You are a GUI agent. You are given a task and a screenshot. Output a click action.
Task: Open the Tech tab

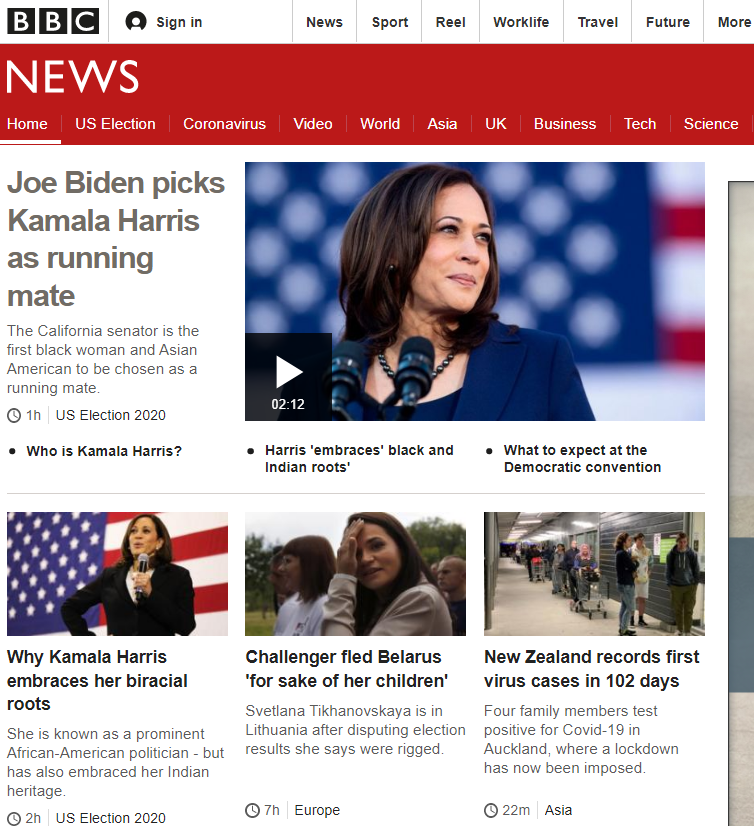pos(640,124)
